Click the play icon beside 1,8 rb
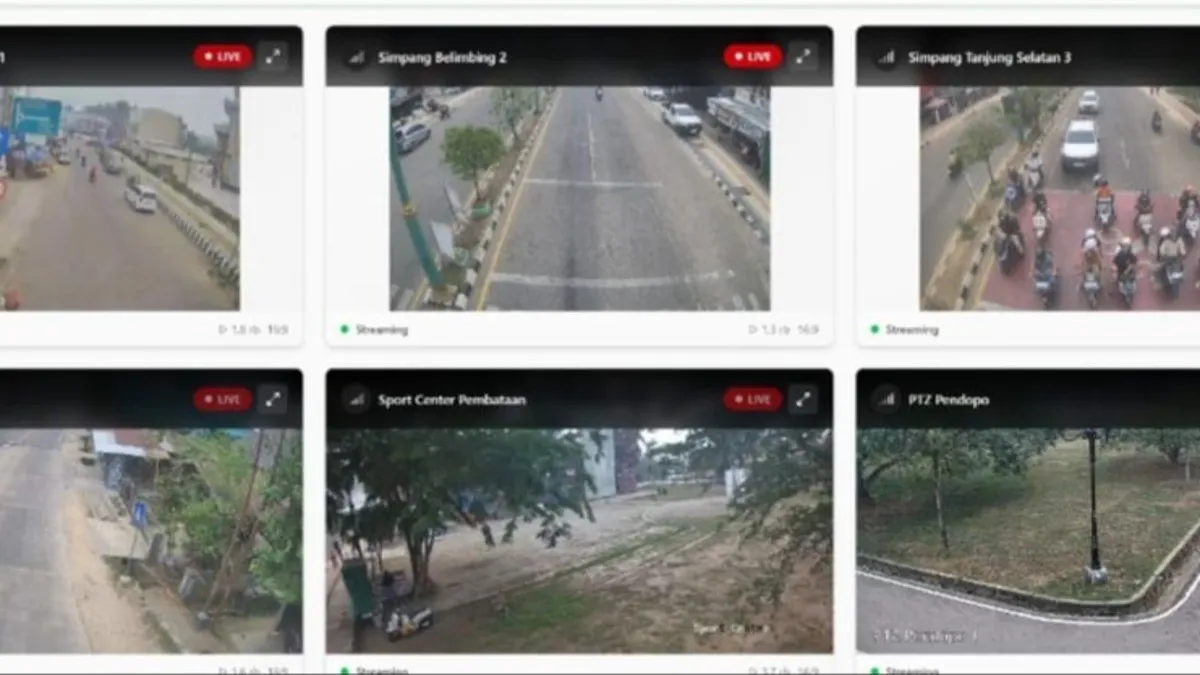 pos(223,329)
